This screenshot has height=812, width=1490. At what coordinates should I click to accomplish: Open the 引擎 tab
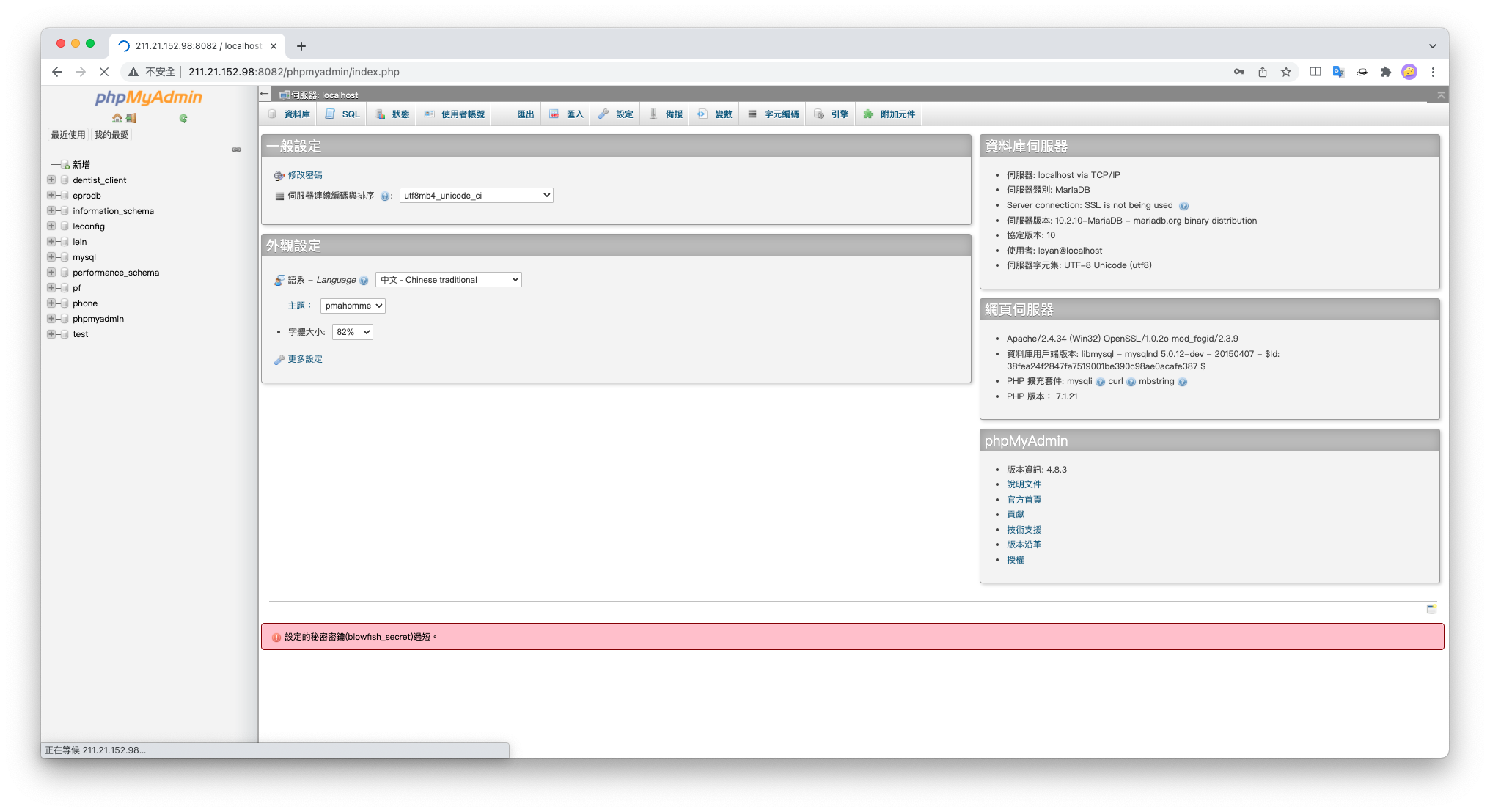tap(832, 114)
